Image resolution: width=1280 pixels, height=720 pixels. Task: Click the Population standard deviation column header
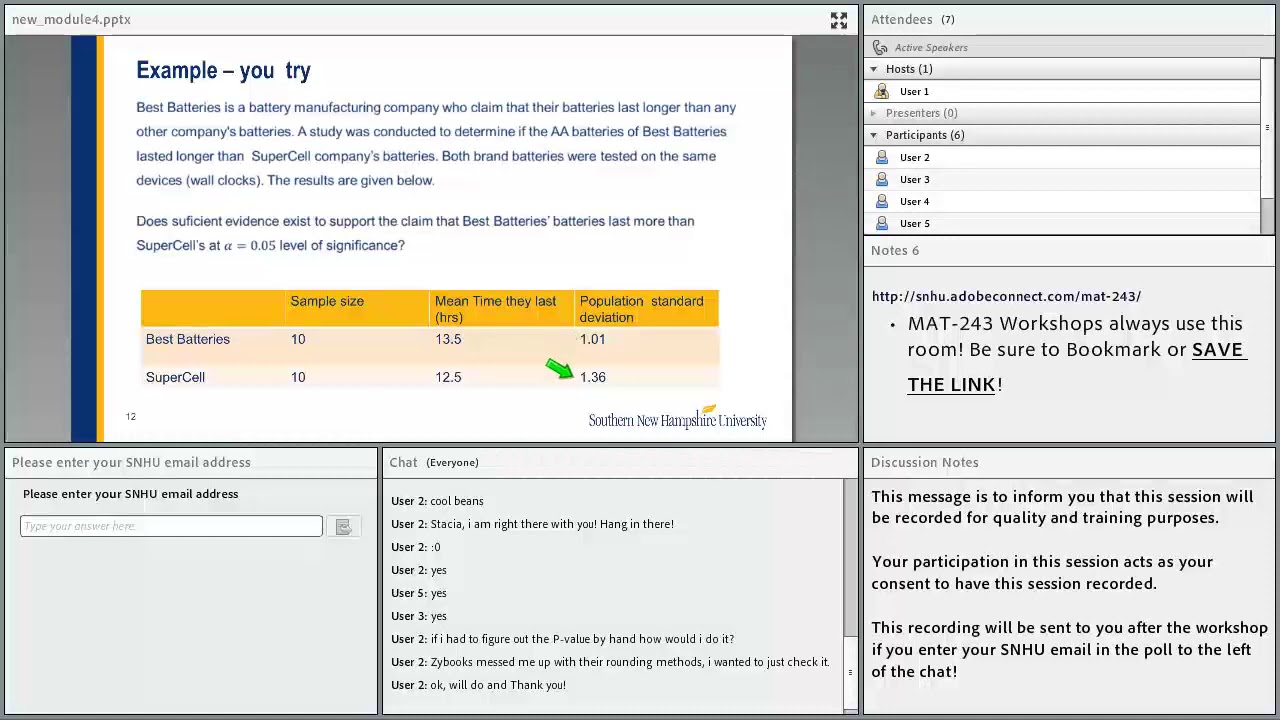pyautogui.click(x=642, y=309)
